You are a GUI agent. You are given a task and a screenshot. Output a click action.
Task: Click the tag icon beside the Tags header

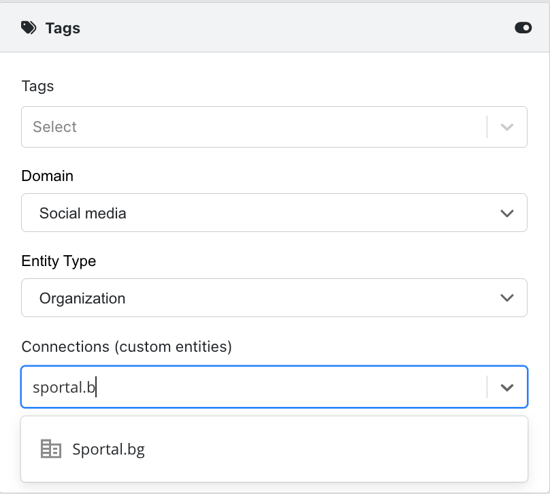[28, 28]
